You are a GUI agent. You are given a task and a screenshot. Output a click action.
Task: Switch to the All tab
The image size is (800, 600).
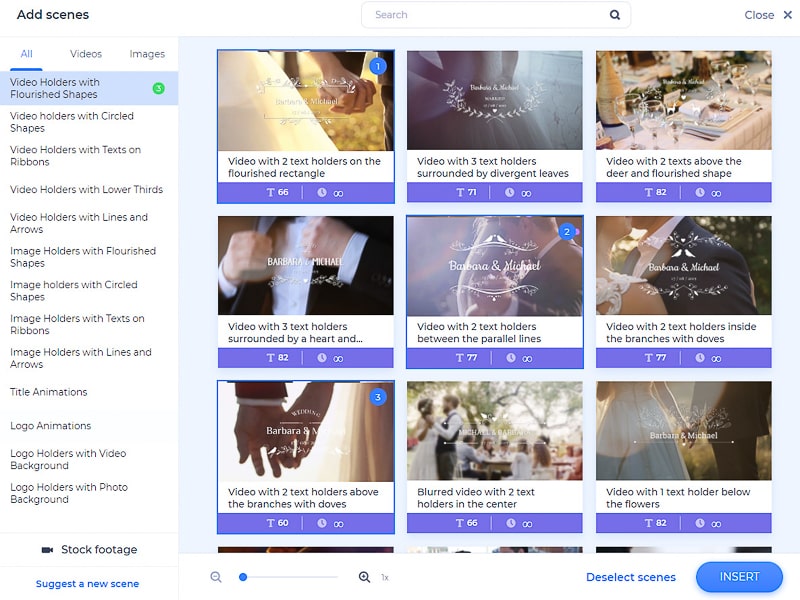pyautogui.click(x=27, y=54)
